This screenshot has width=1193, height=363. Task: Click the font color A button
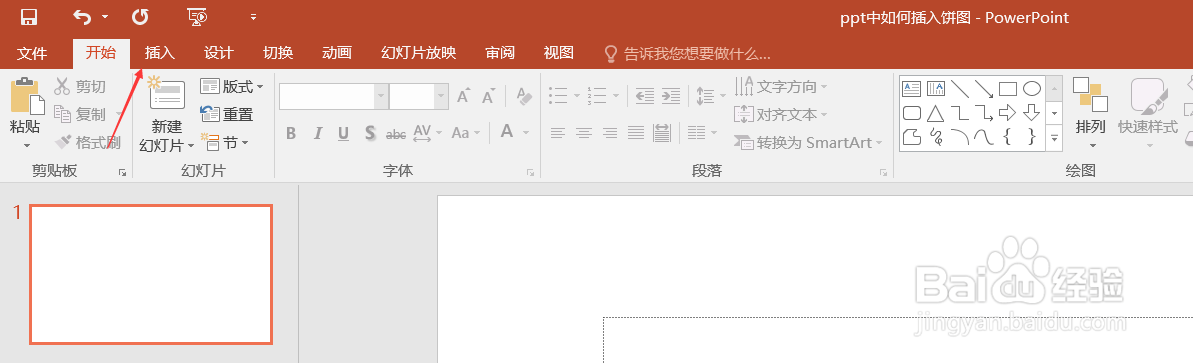click(x=507, y=132)
